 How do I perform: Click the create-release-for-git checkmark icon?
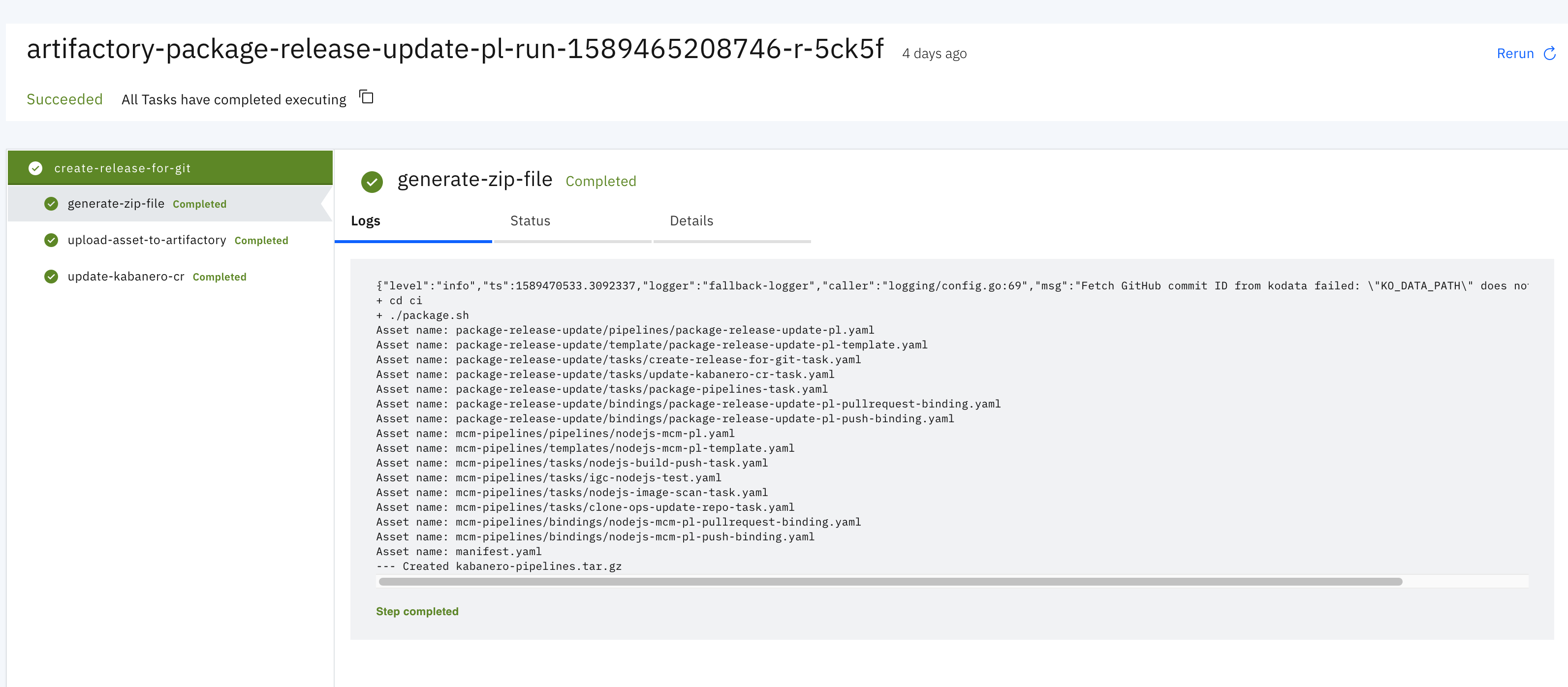pyautogui.click(x=35, y=168)
